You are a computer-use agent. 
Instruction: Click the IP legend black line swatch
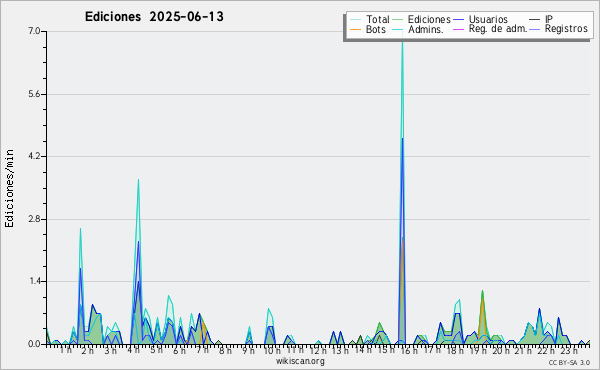[535, 20]
